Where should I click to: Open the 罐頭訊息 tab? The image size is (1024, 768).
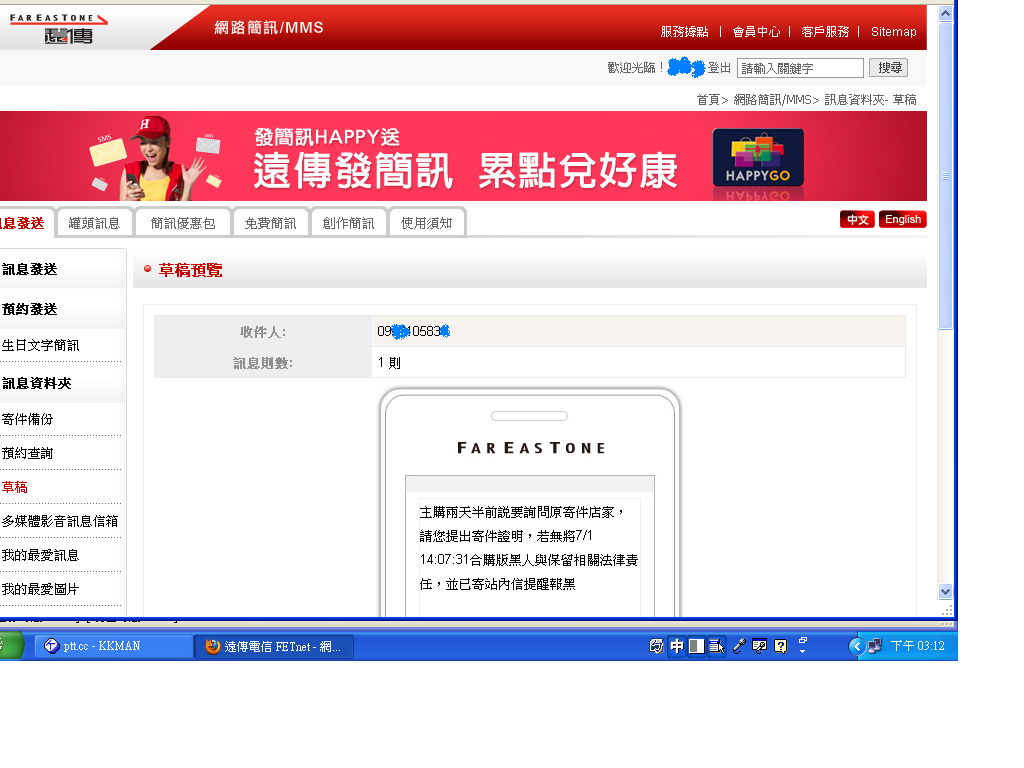click(95, 223)
